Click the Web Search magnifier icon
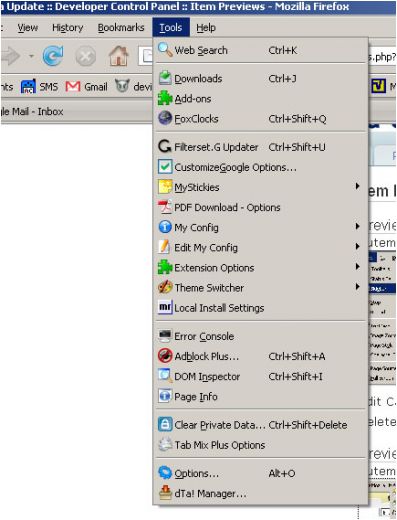This screenshot has height=520, width=397. [165, 50]
